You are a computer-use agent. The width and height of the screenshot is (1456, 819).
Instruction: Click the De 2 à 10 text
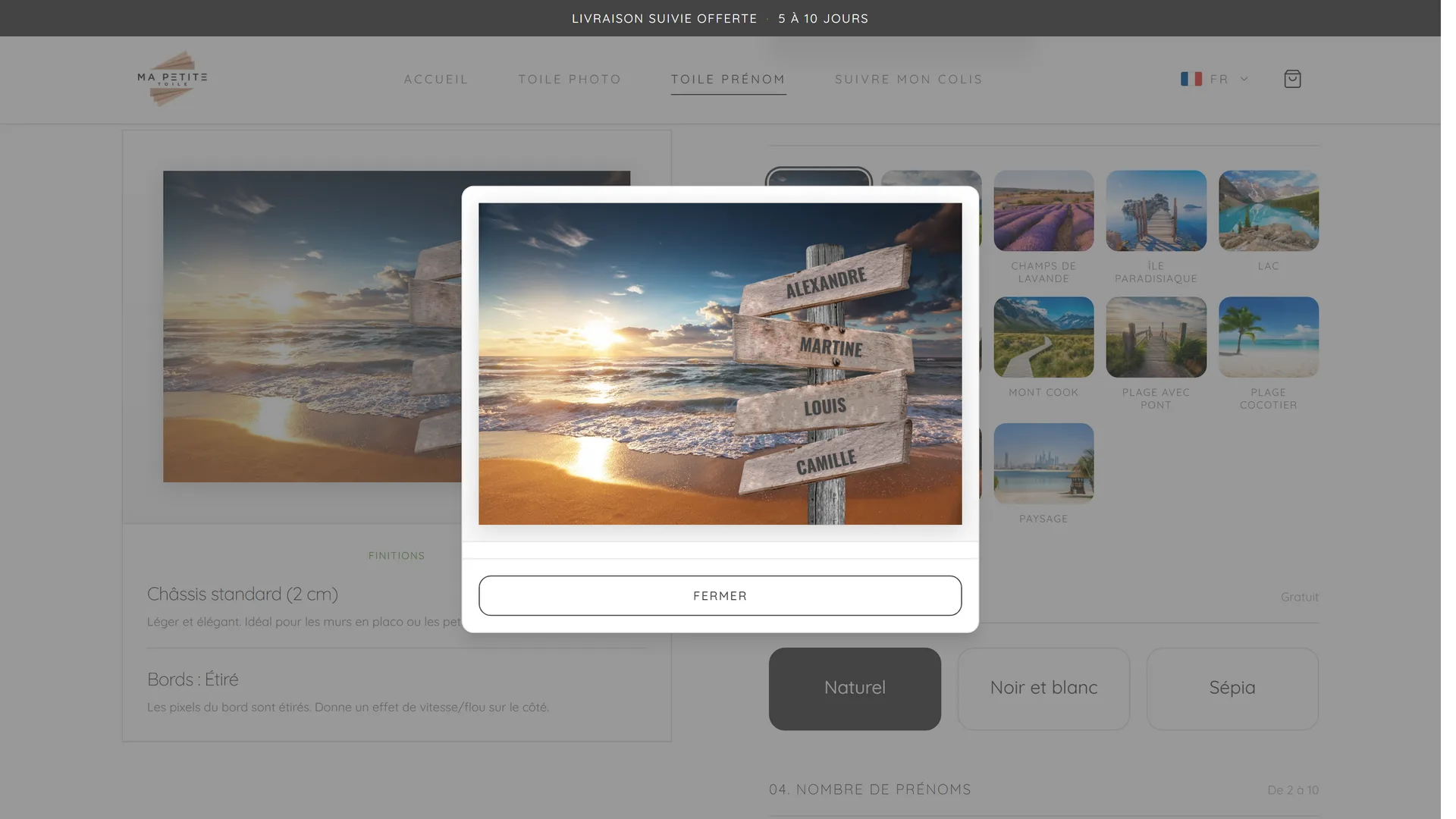tap(1293, 790)
